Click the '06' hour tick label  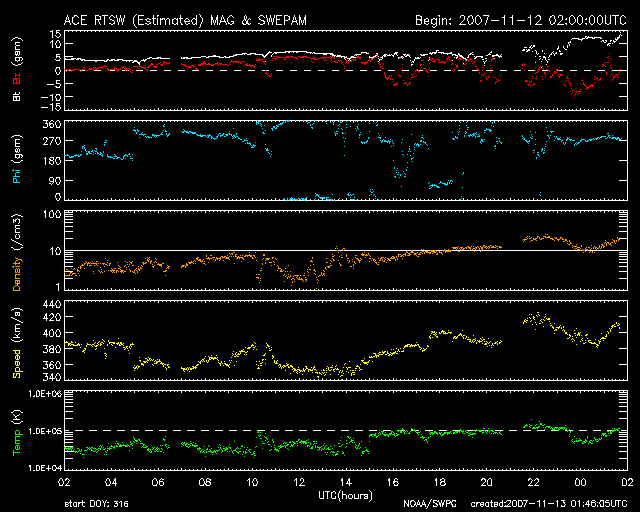pos(158,482)
